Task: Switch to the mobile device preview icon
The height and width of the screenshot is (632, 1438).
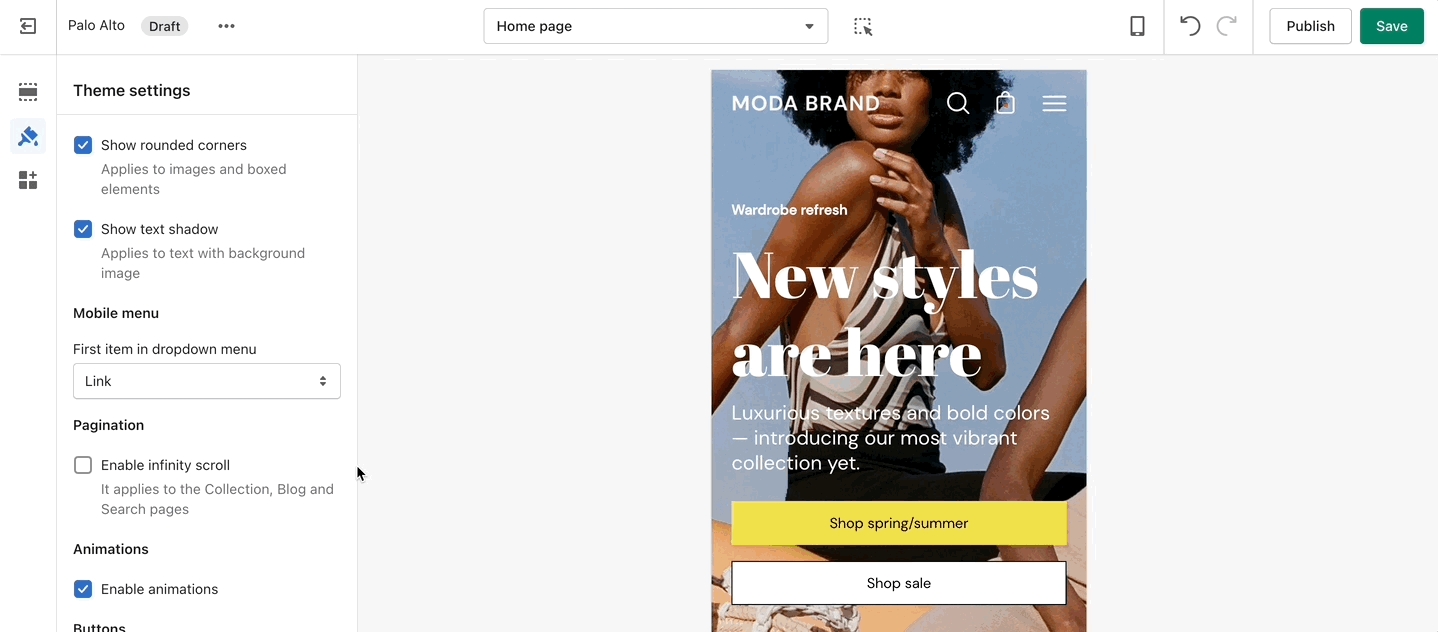Action: 1137,26
